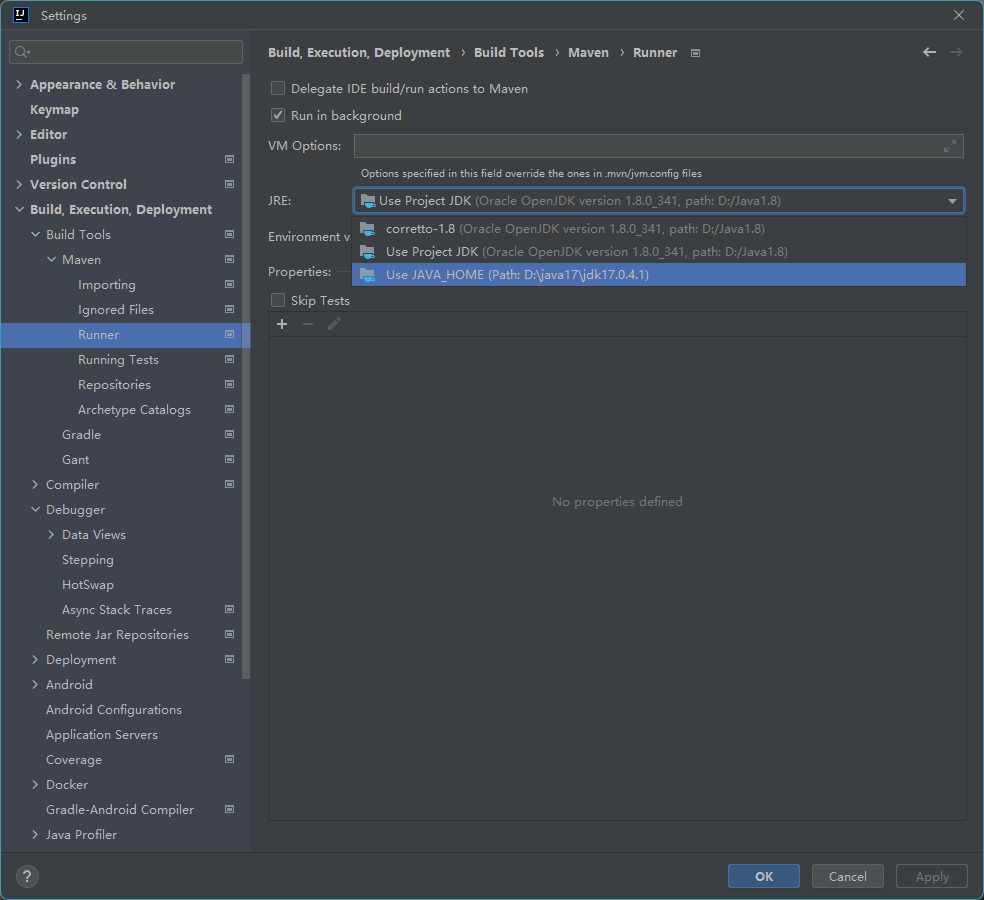Open Running Tests settings page

click(118, 360)
